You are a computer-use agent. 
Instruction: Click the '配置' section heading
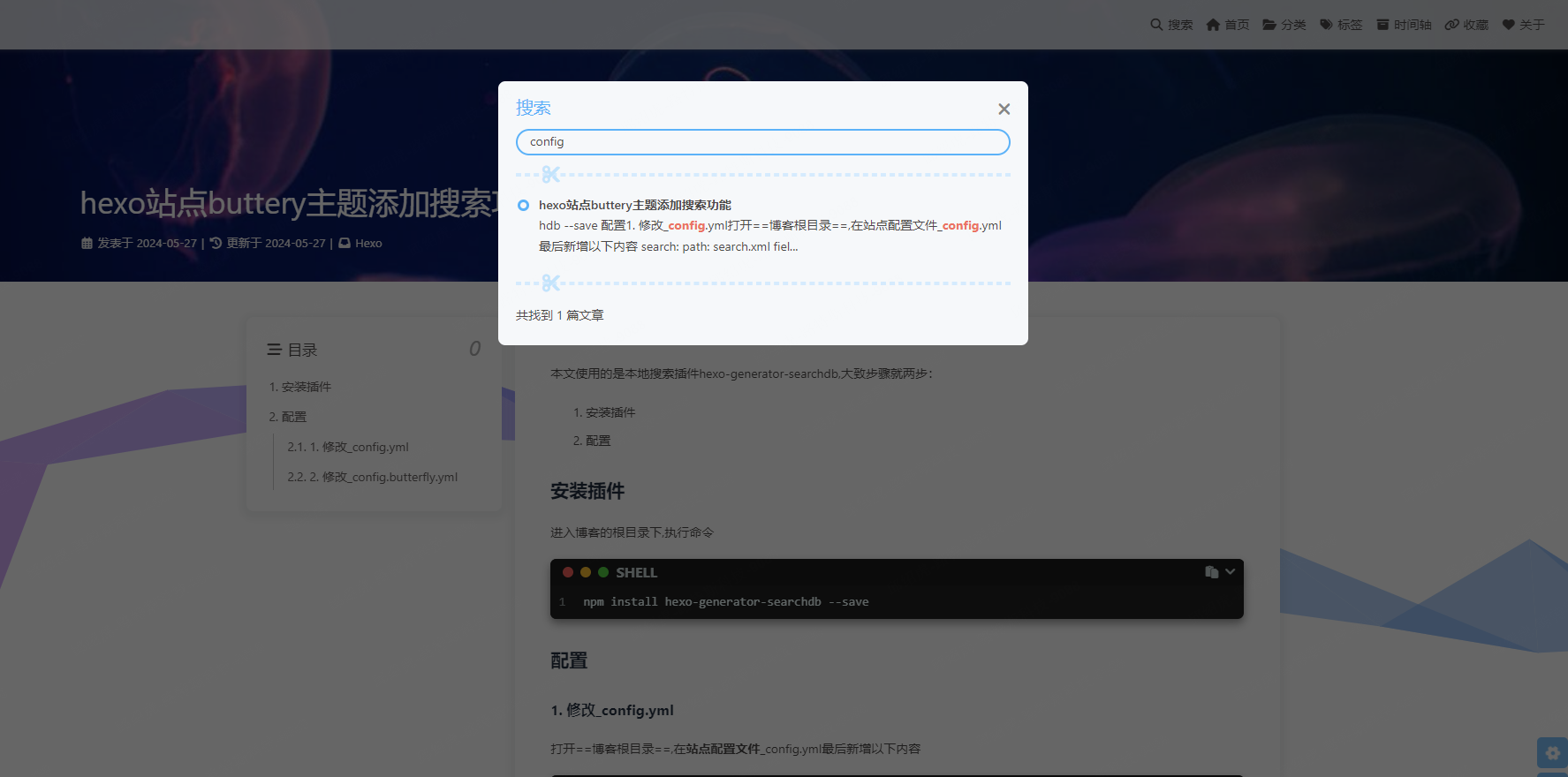569,660
